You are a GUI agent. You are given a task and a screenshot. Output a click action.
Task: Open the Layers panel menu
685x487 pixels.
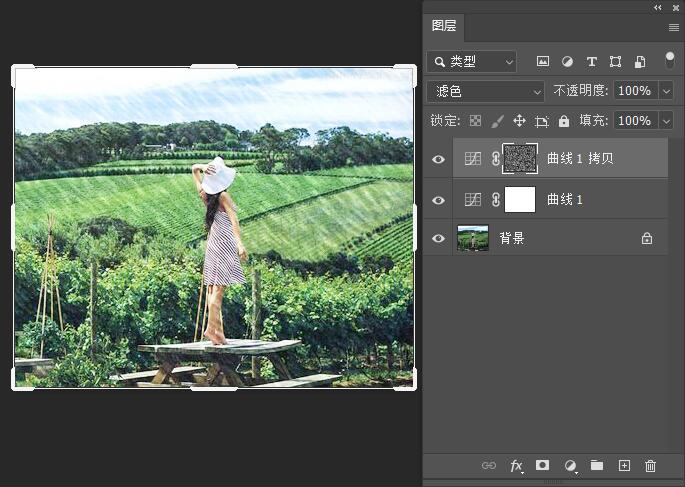point(674,28)
